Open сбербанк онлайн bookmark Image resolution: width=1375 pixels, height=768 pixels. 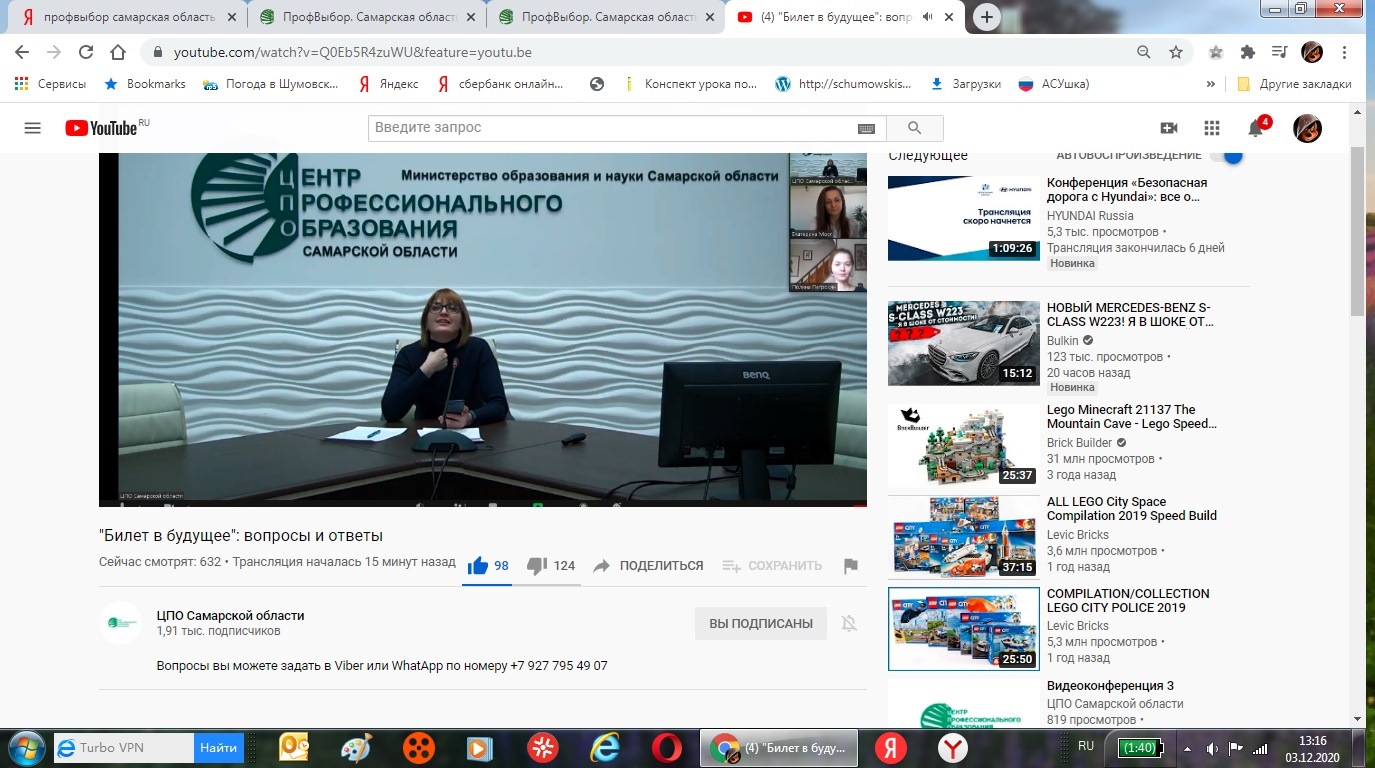coord(501,84)
